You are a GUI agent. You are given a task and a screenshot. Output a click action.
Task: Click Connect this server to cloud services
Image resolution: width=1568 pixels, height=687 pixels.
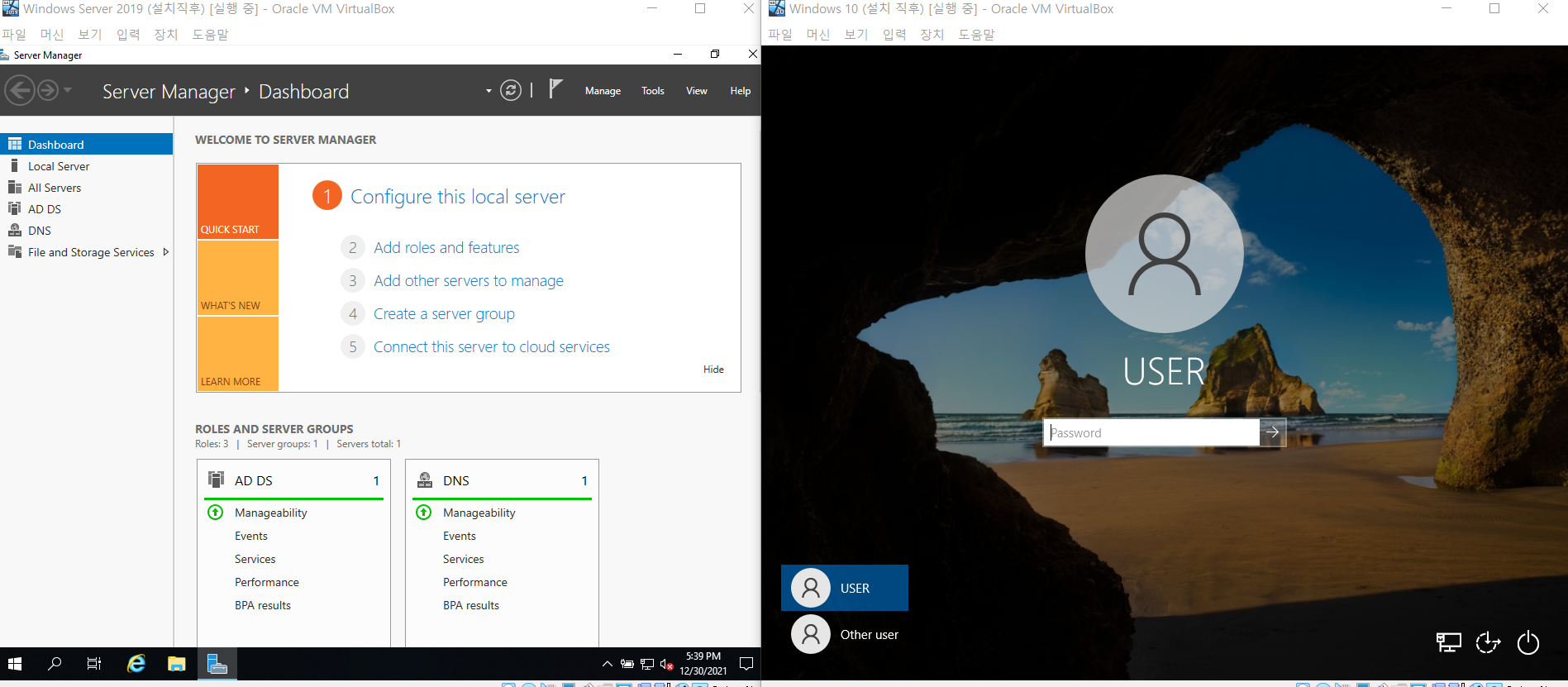(x=491, y=346)
